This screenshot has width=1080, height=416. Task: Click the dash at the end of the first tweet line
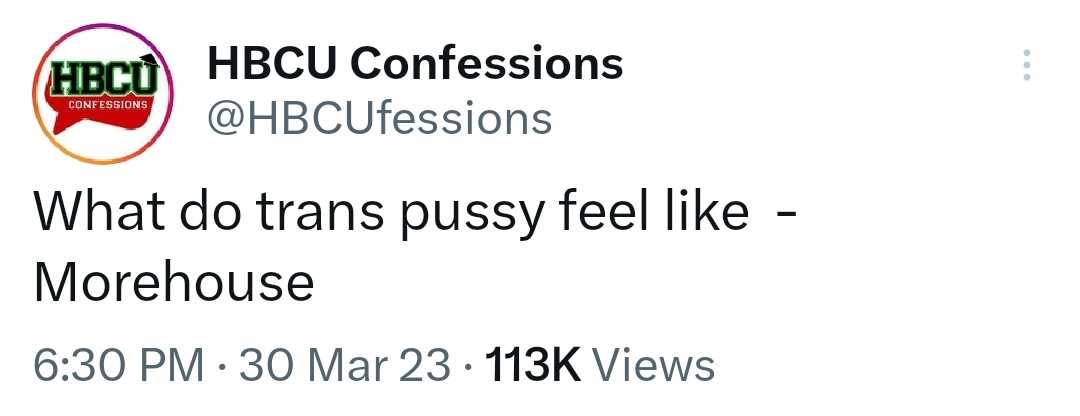click(786, 214)
